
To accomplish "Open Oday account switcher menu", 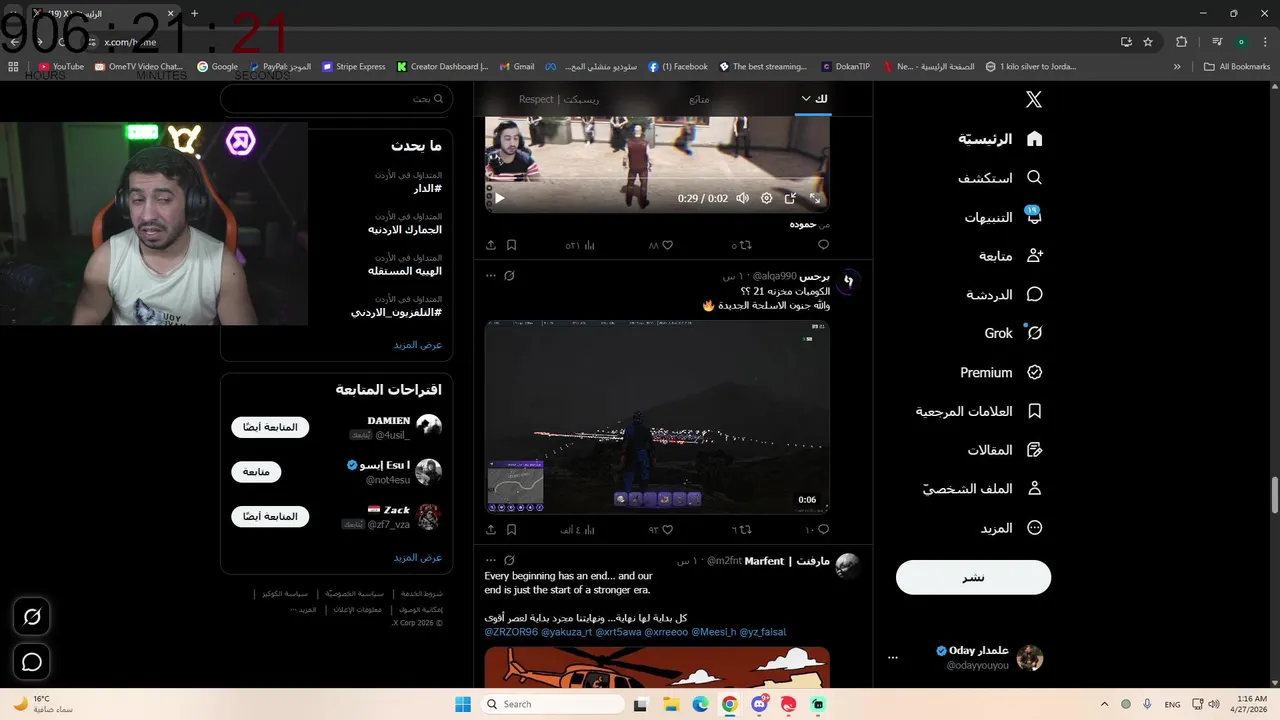I will pos(966,657).
